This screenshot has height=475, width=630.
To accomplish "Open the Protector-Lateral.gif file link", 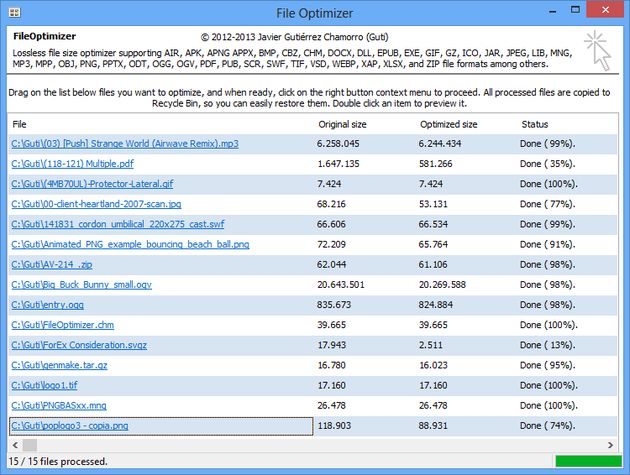I will coord(92,184).
